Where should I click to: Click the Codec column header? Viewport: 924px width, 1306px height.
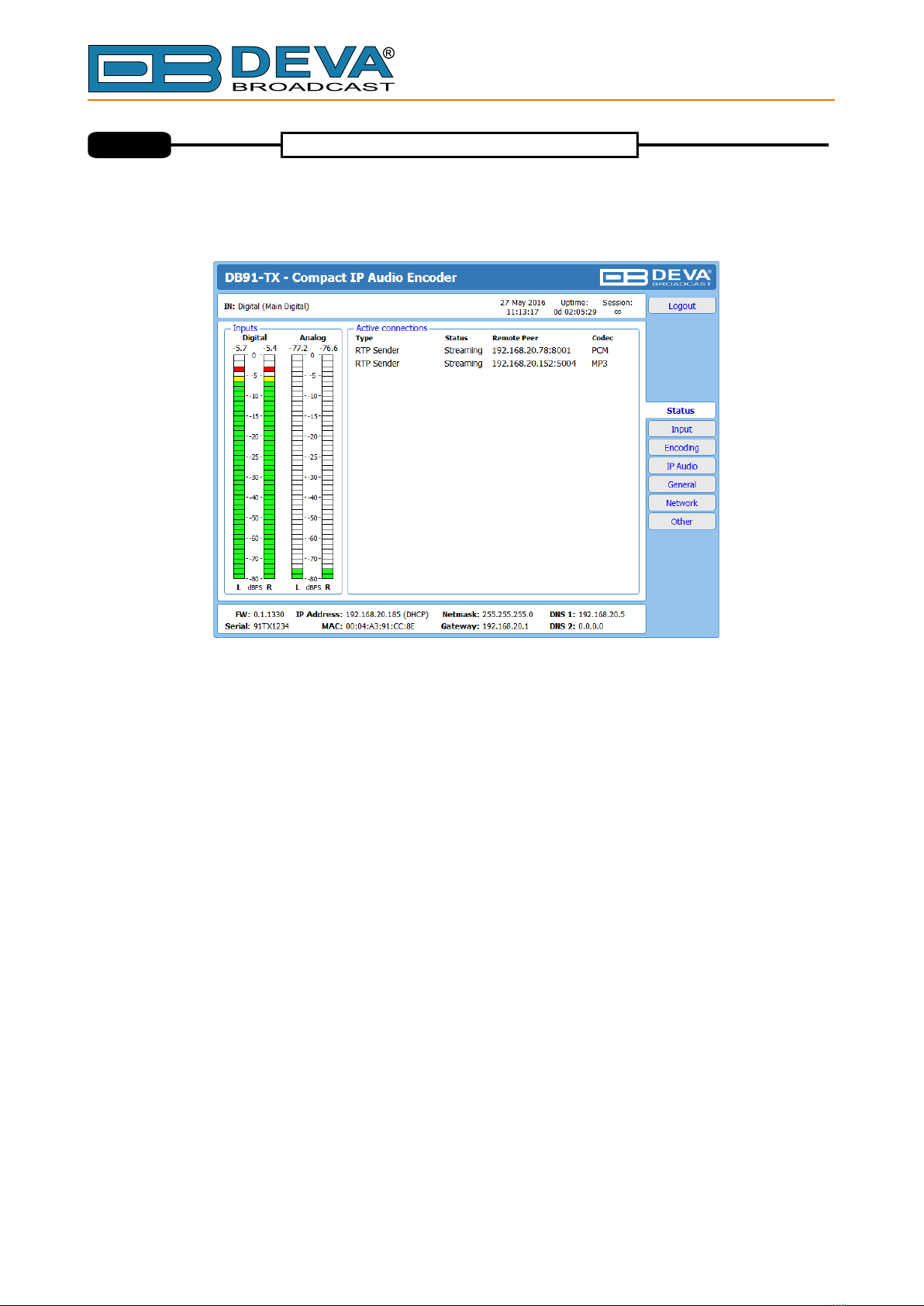pos(602,338)
